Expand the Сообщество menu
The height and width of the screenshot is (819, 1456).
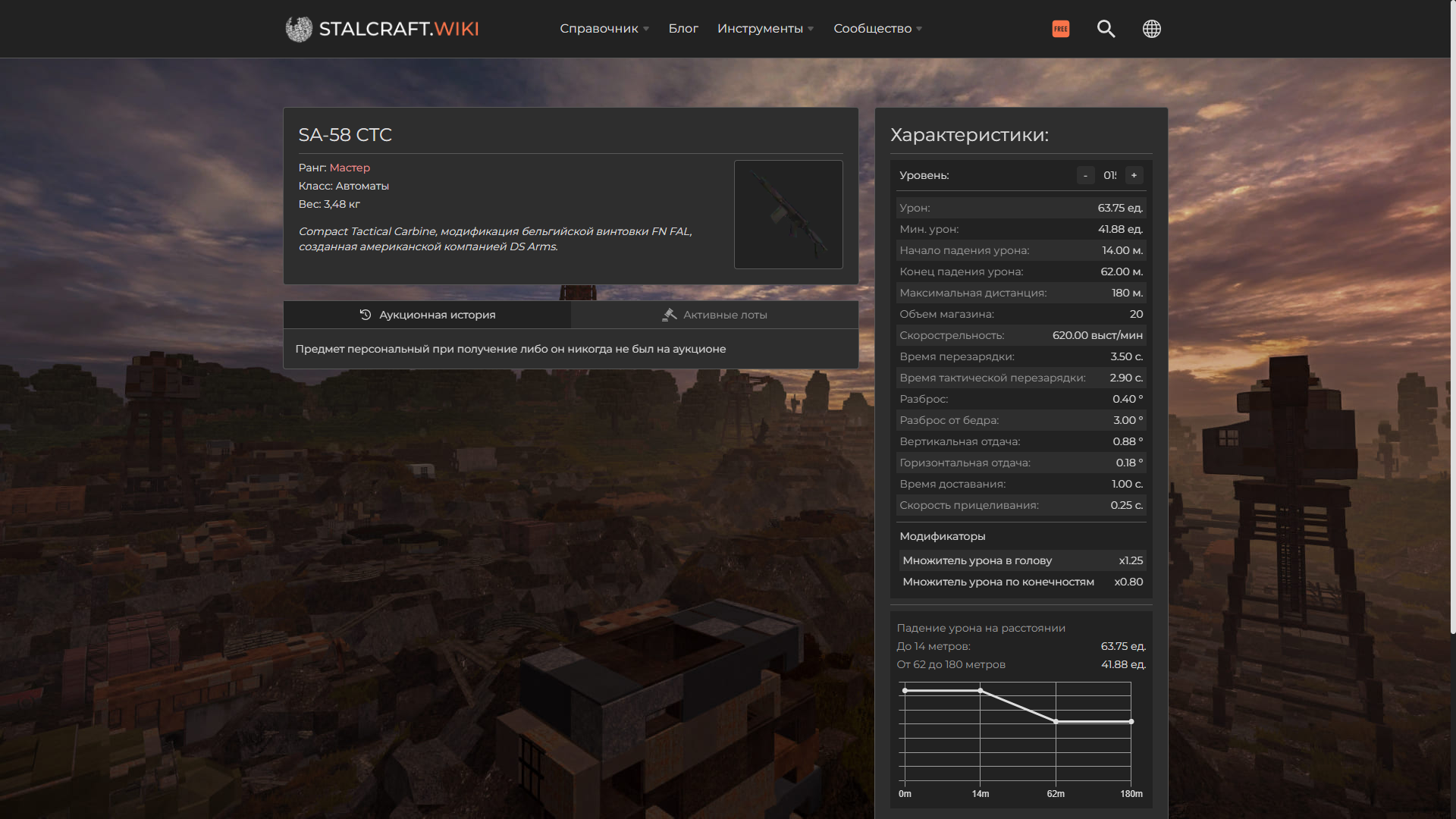[878, 29]
